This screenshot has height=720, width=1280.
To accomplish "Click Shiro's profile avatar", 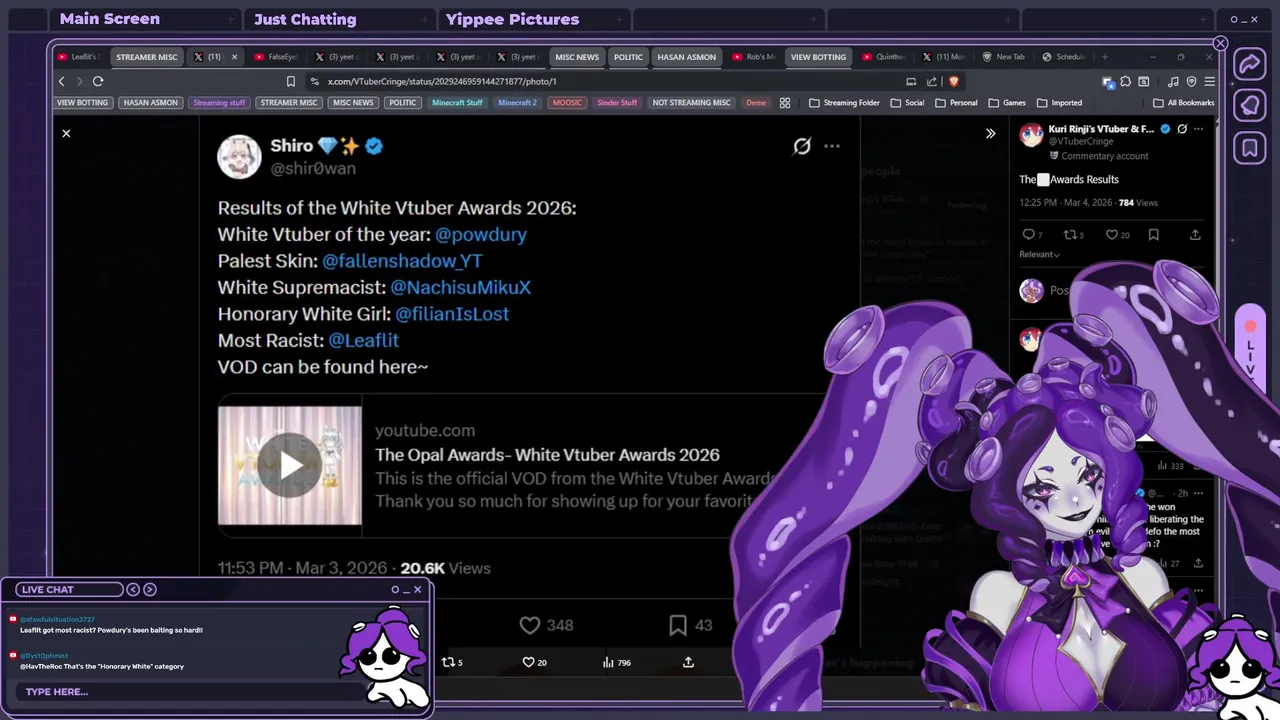I will click(x=240, y=157).
